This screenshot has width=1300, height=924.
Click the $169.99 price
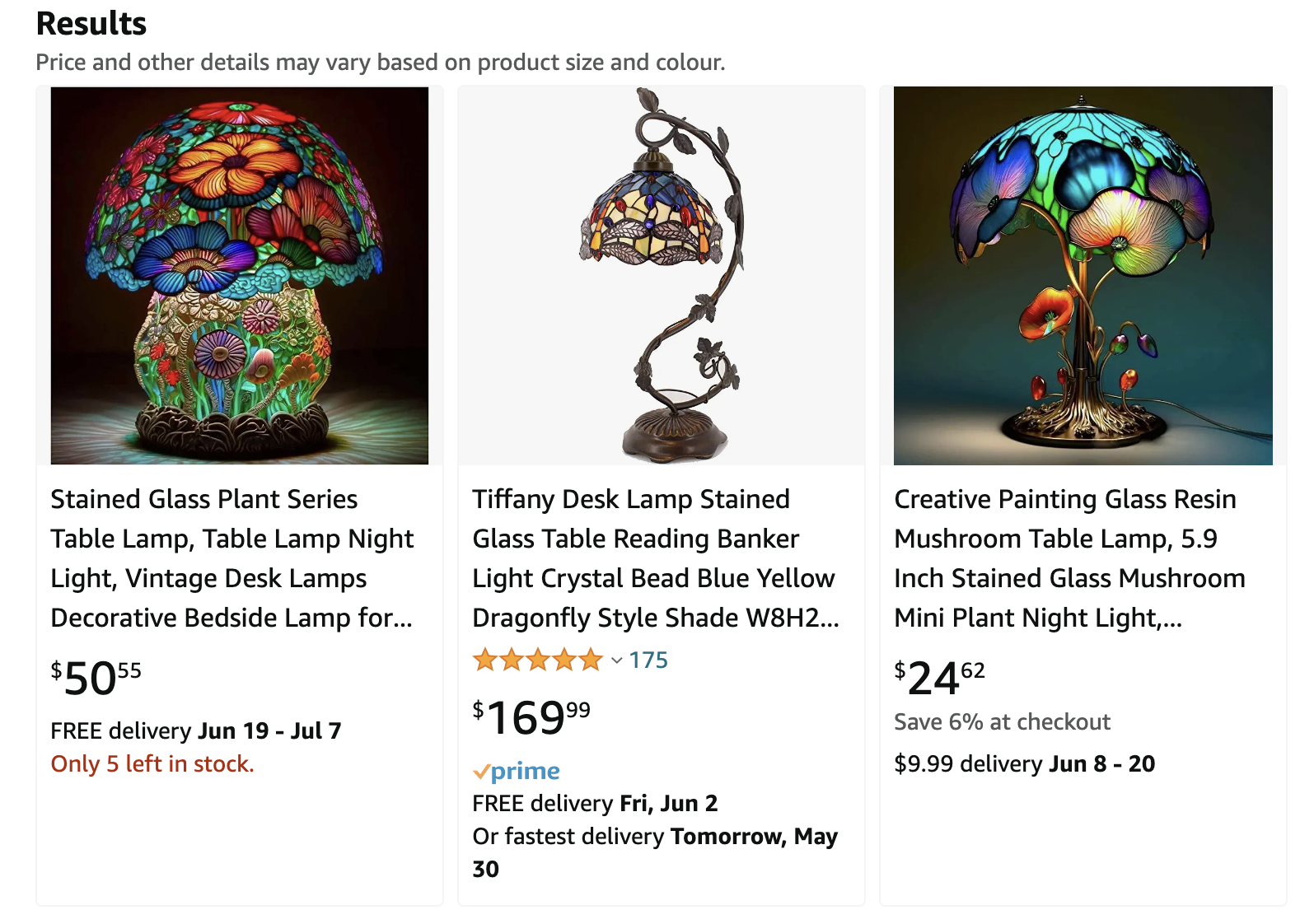click(531, 716)
